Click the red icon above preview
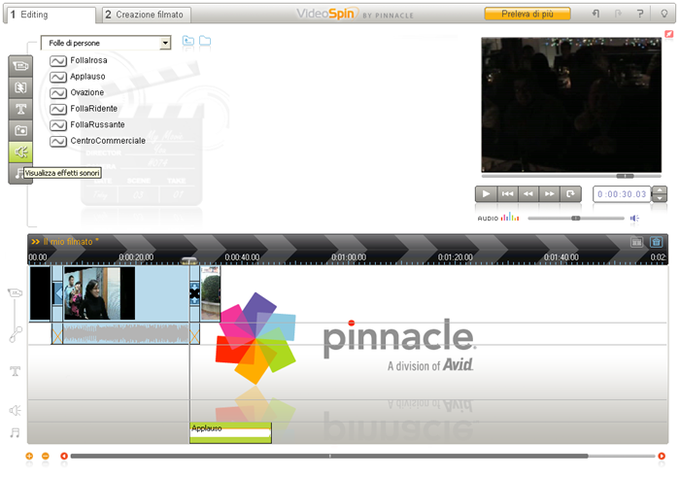The width and height of the screenshot is (680, 477). [x=669, y=33]
